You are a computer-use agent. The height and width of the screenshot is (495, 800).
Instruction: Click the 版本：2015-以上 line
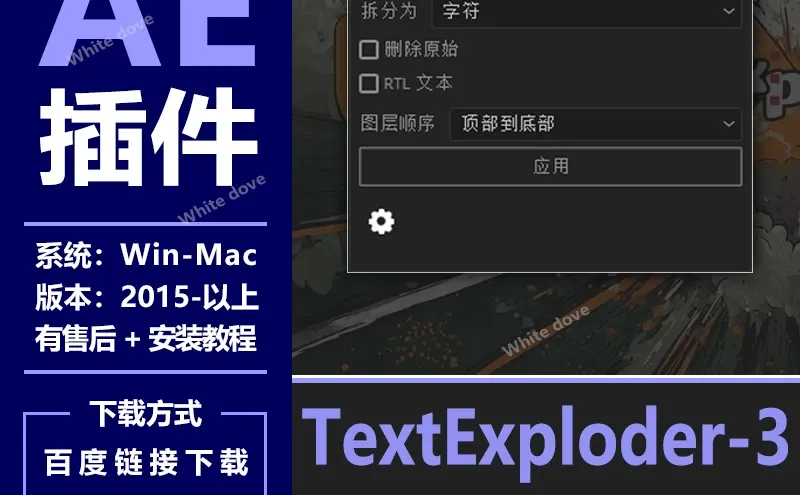coord(147,297)
